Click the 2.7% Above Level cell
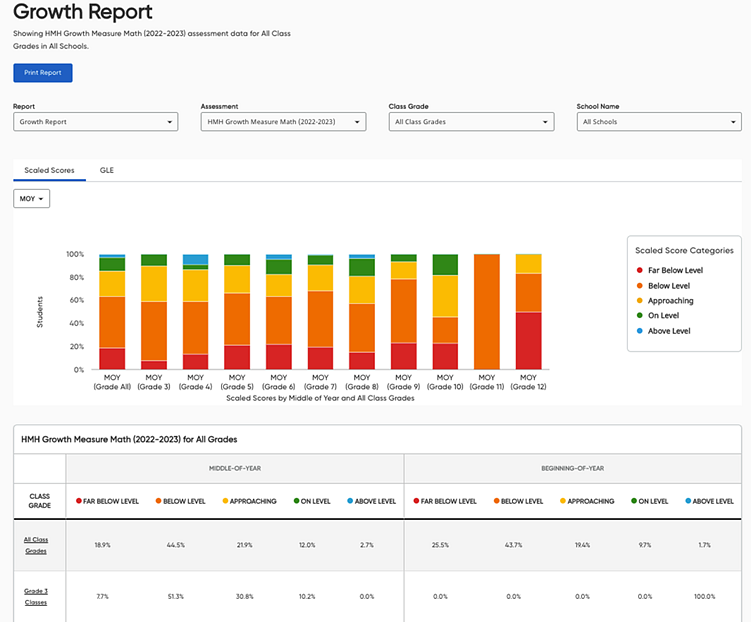Screen dimensions: 751x622 367,545
